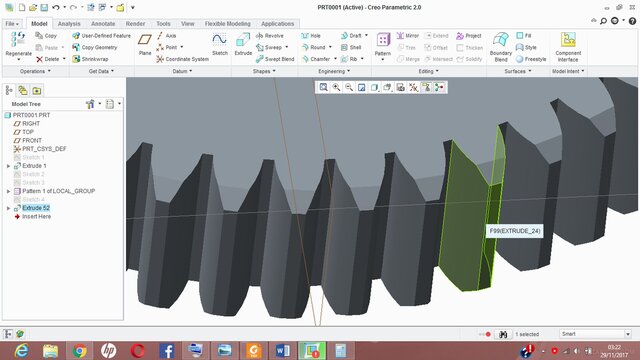Switch to the Flexible Modeling tab
This screenshot has height=360, width=640.
point(227,24)
